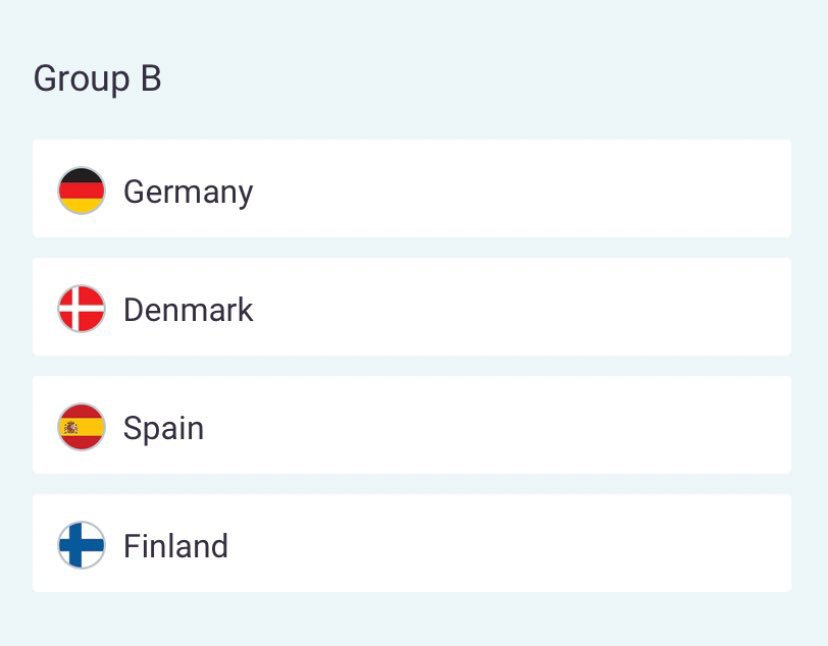Viewport: 828px width, 646px height.
Task: Click the Group B heading
Action: [x=97, y=78]
